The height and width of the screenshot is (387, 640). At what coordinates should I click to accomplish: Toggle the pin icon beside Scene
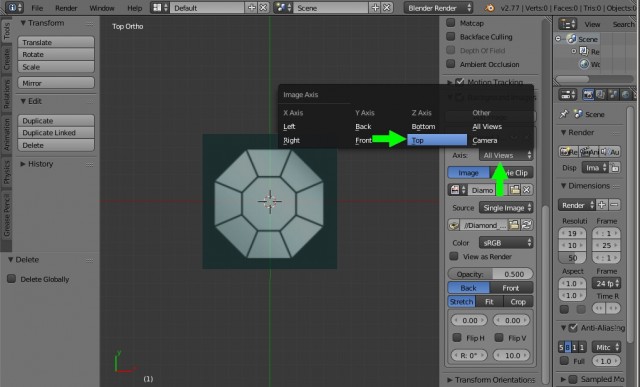click(x=564, y=114)
